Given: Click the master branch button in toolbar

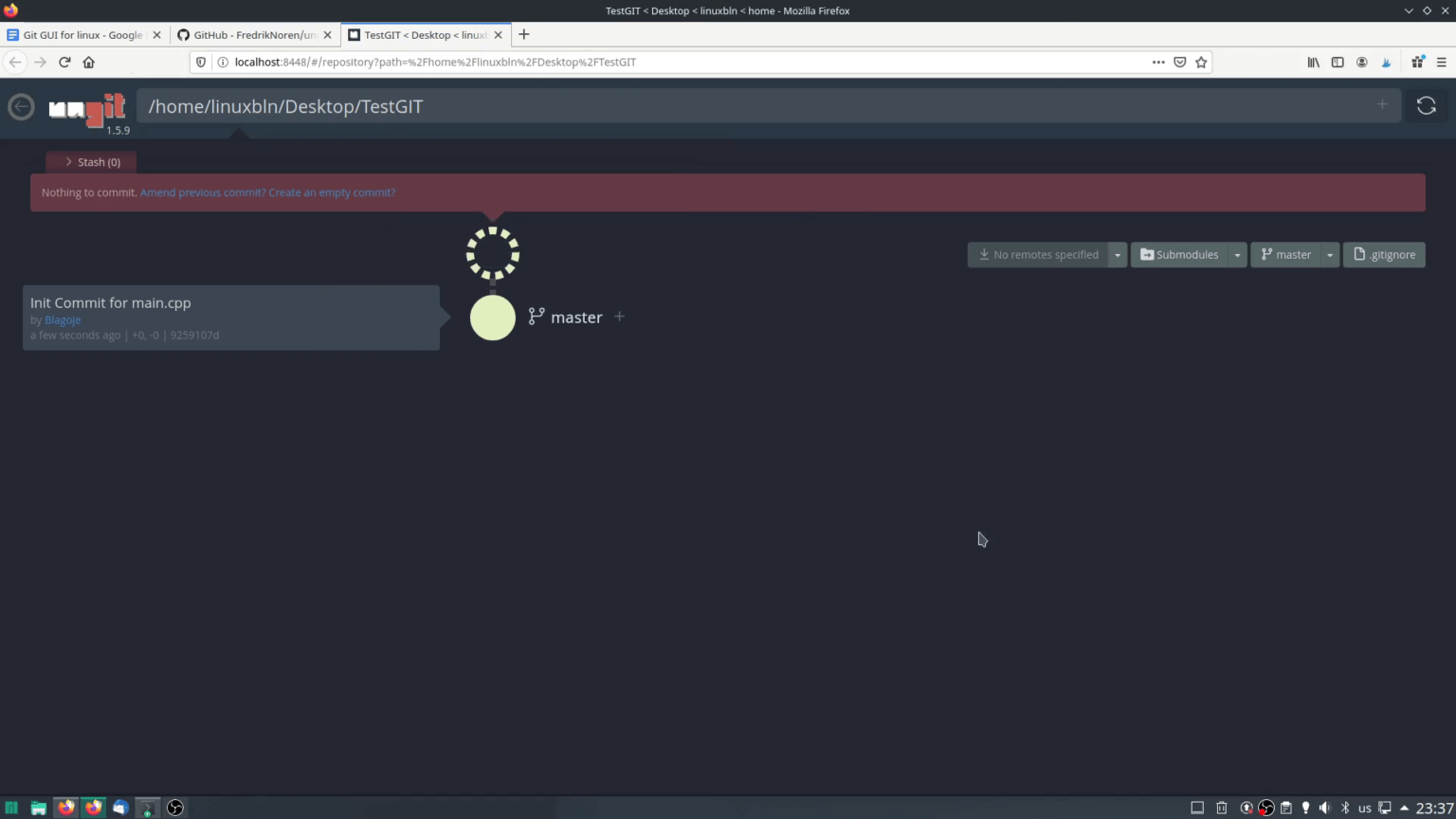Looking at the screenshot, I should (x=1285, y=255).
